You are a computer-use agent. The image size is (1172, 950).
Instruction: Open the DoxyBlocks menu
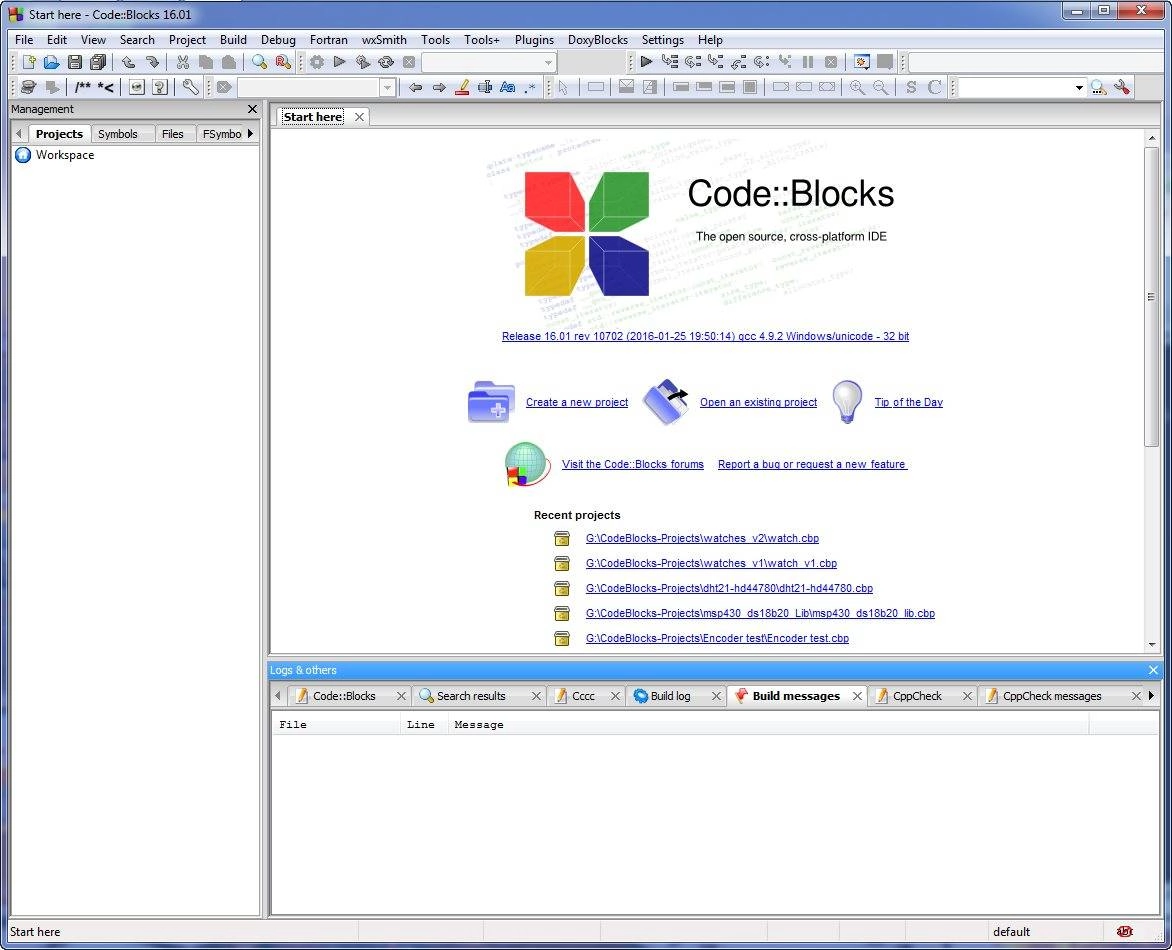(x=598, y=40)
